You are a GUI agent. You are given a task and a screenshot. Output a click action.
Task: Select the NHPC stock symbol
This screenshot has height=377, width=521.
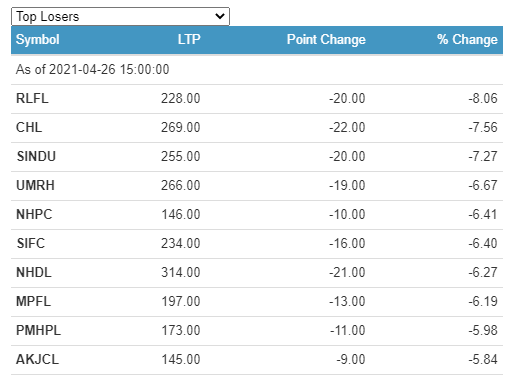click(34, 215)
